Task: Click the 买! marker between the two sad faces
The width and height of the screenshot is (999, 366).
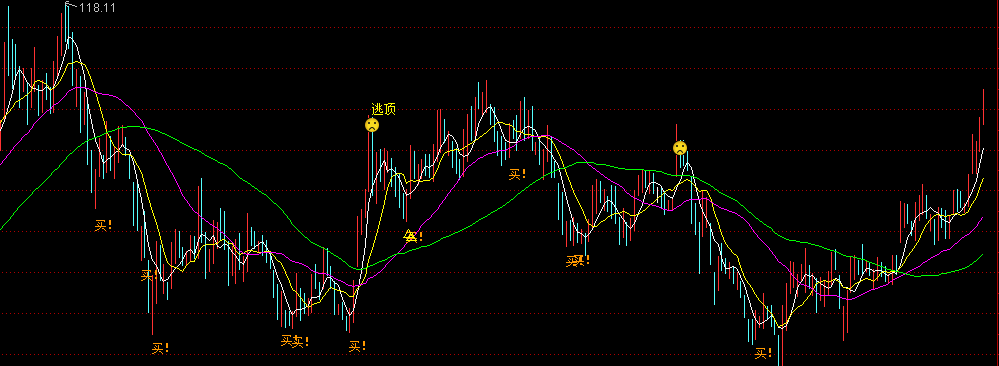Action: (x=518, y=174)
